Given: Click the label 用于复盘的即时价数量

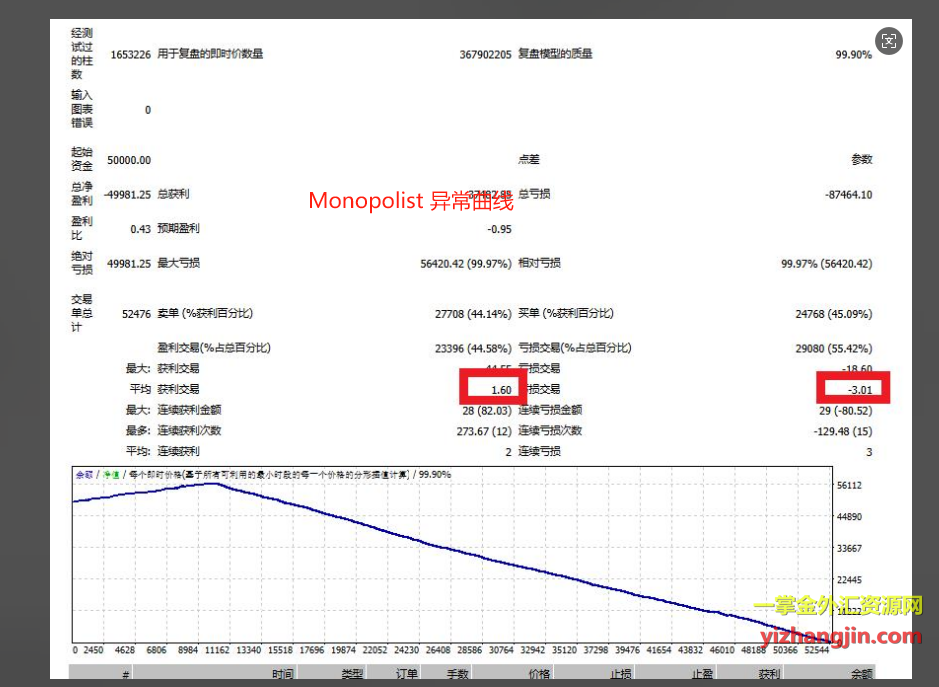Looking at the screenshot, I should [210, 54].
